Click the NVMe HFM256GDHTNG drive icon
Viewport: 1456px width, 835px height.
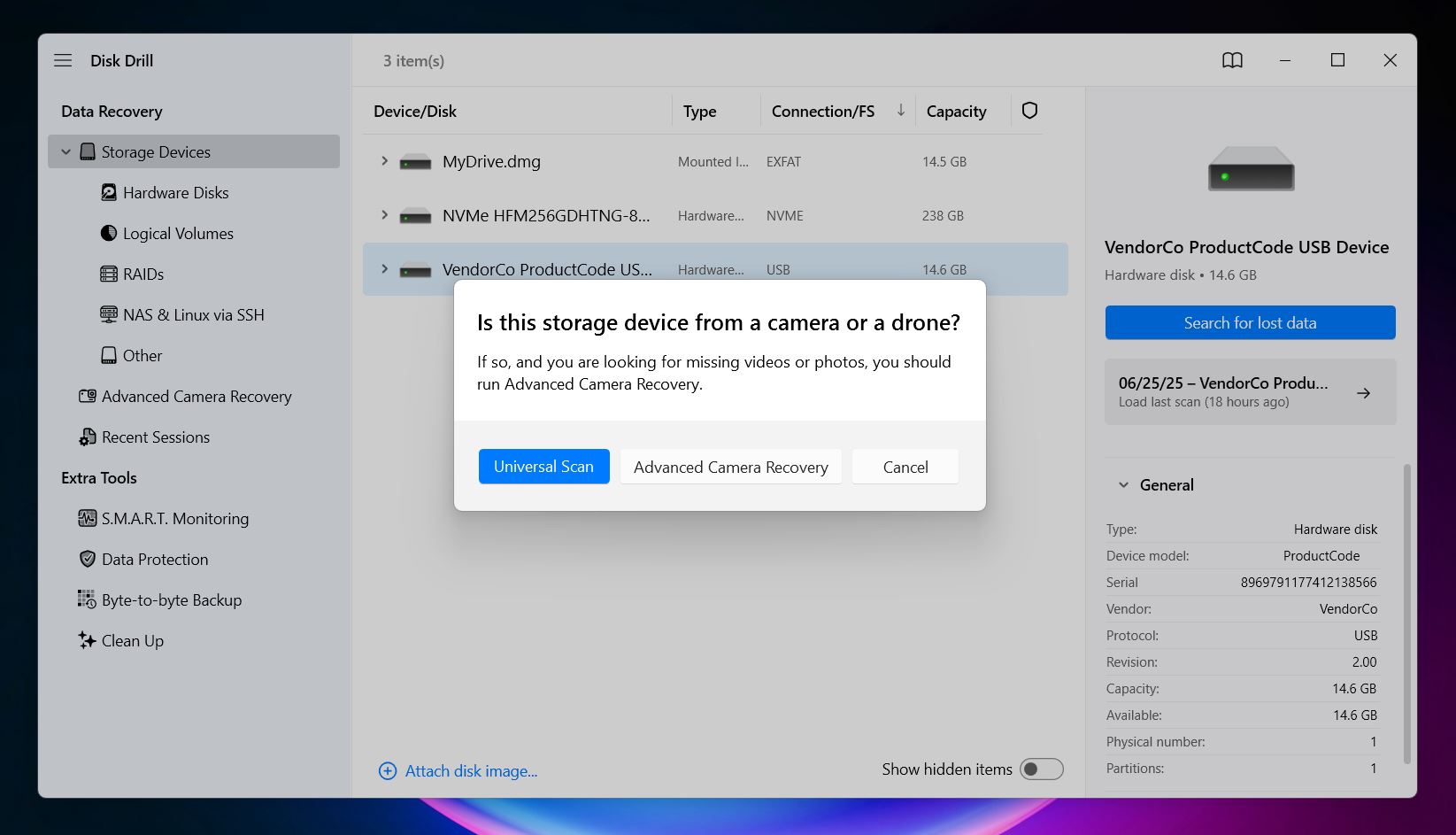click(415, 217)
